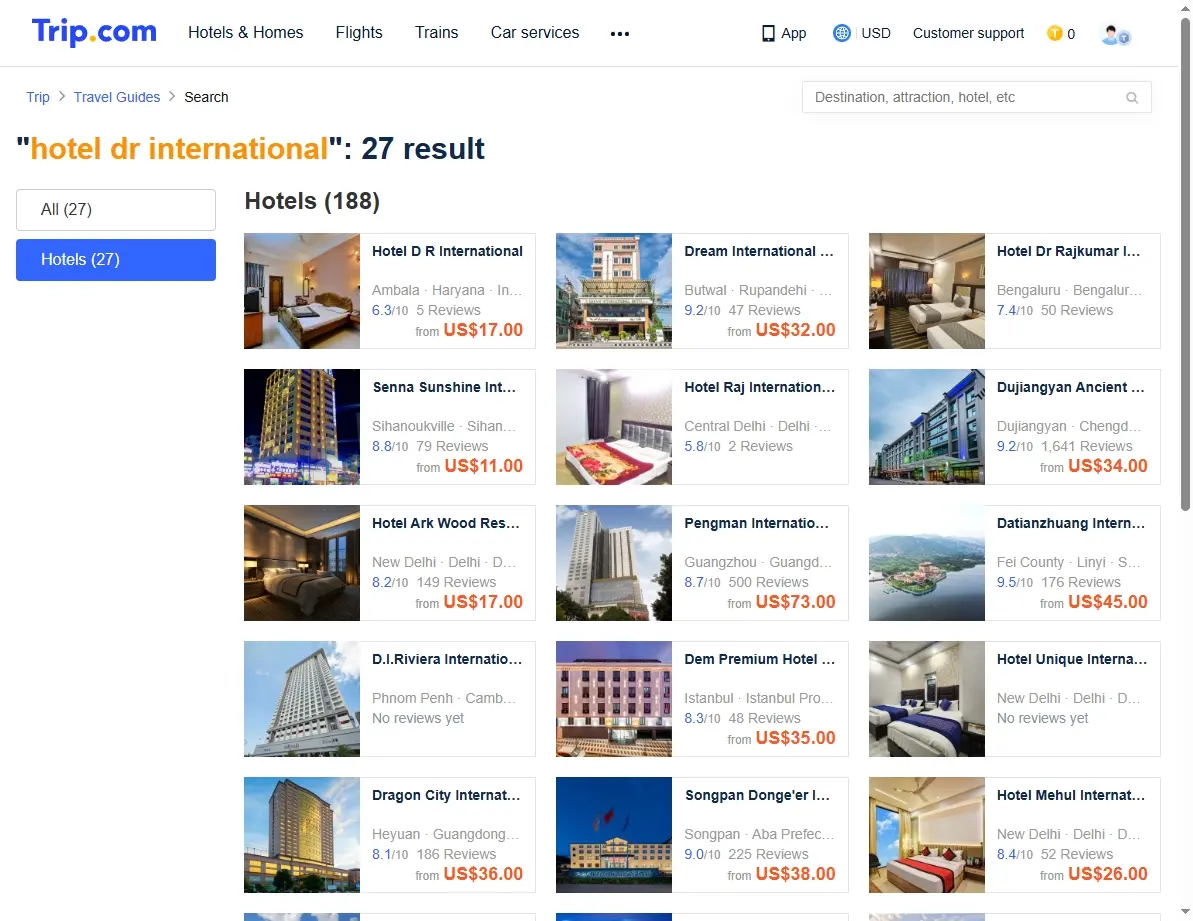
Task: Open Customer support link
Action: [x=969, y=33]
